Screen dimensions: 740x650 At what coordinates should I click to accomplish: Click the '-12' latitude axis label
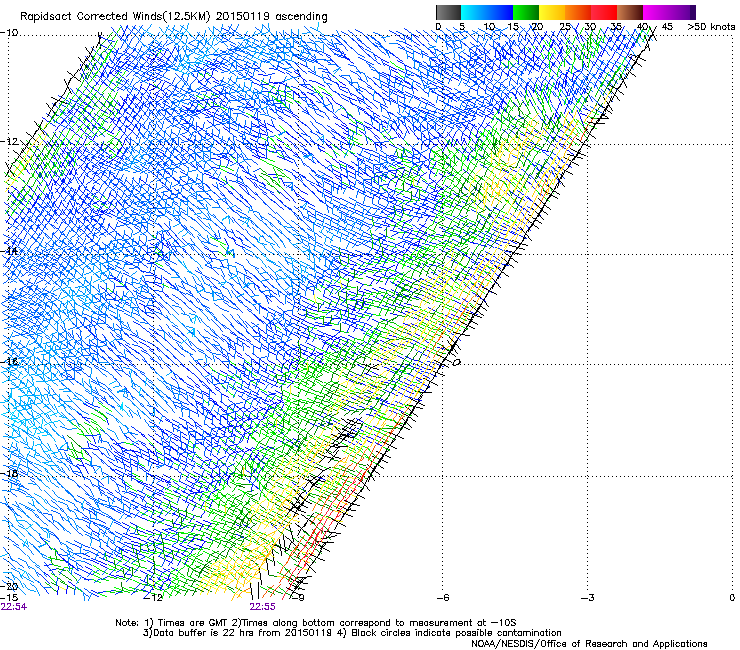click(x=9, y=142)
